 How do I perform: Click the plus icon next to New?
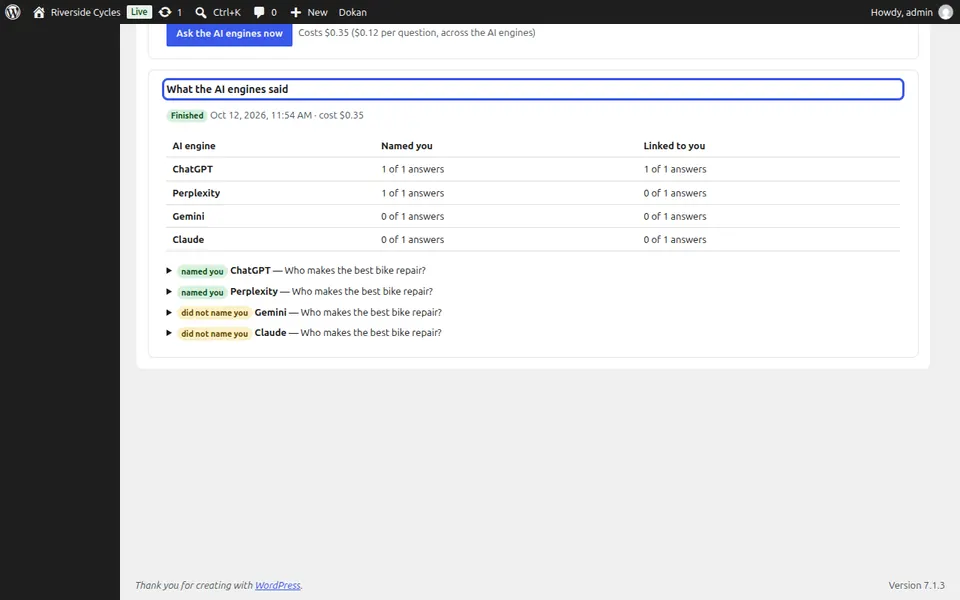tap(296, 12)
